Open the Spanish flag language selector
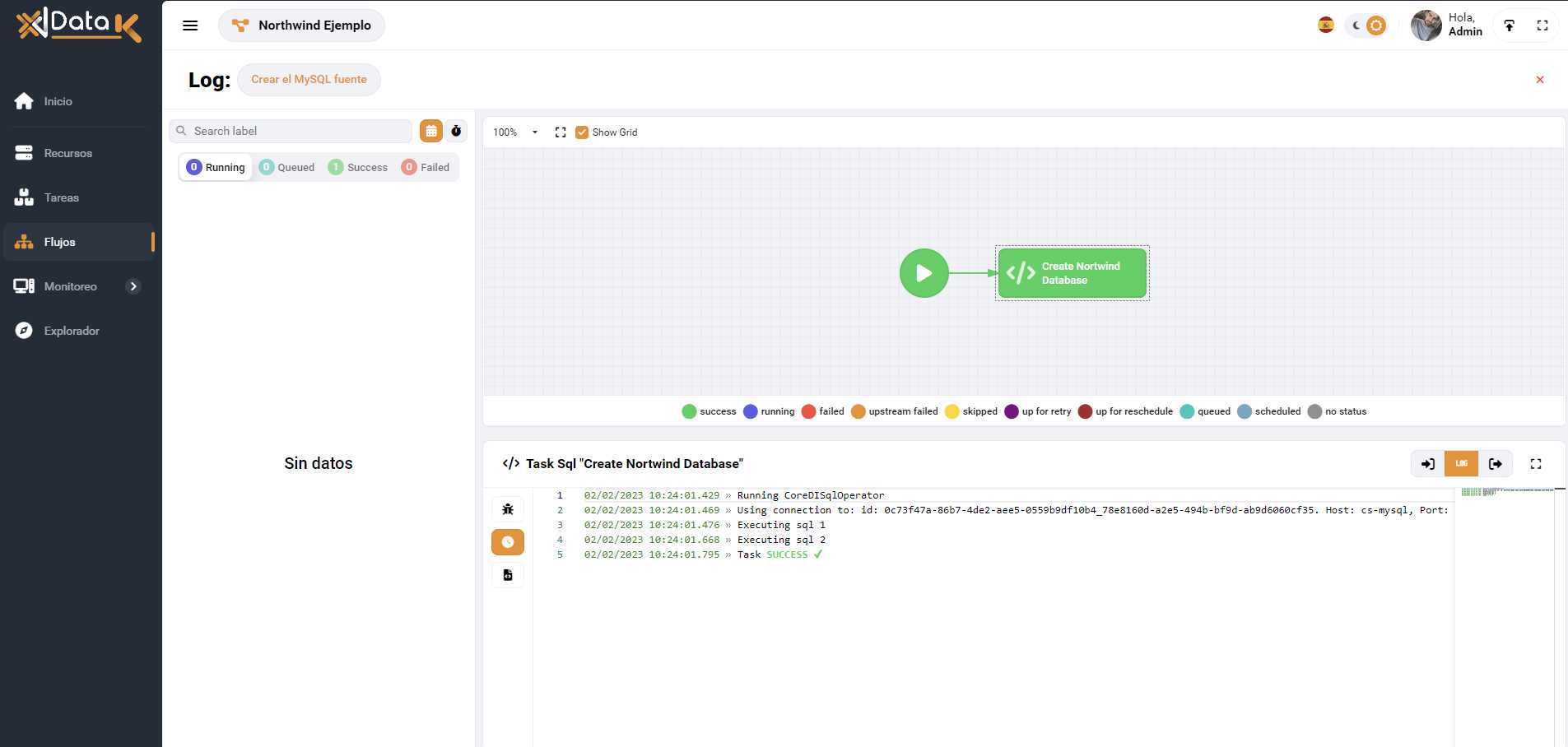Viewport: 1568px width, 747px height. coord(1325,26)
